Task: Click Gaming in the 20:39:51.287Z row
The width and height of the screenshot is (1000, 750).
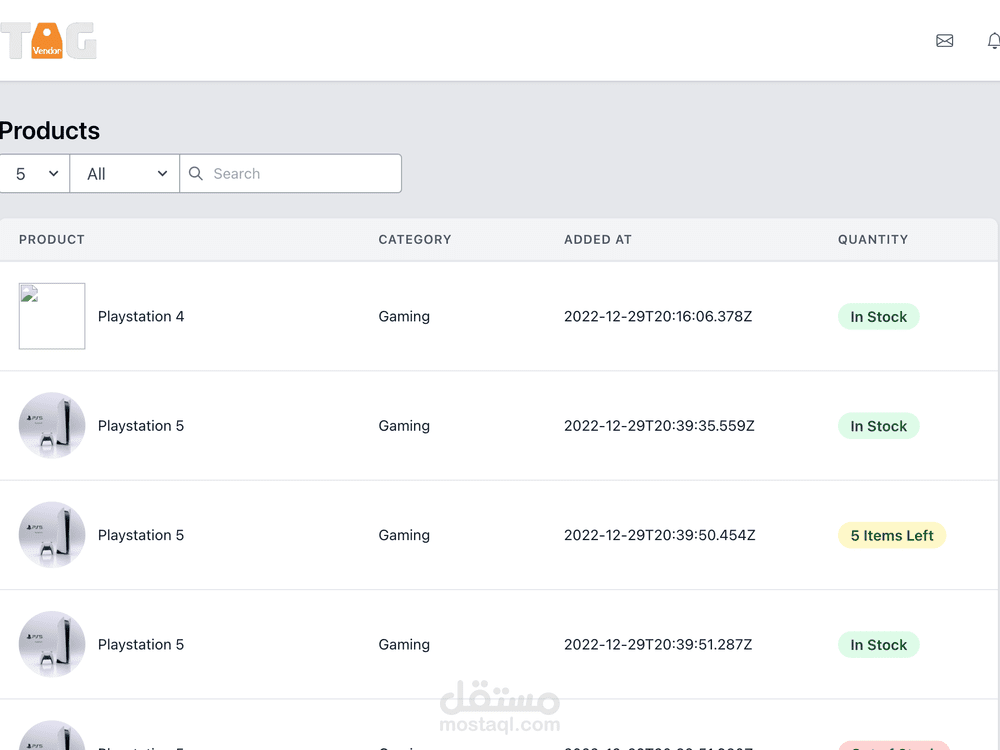Action: tap(404, 644)
